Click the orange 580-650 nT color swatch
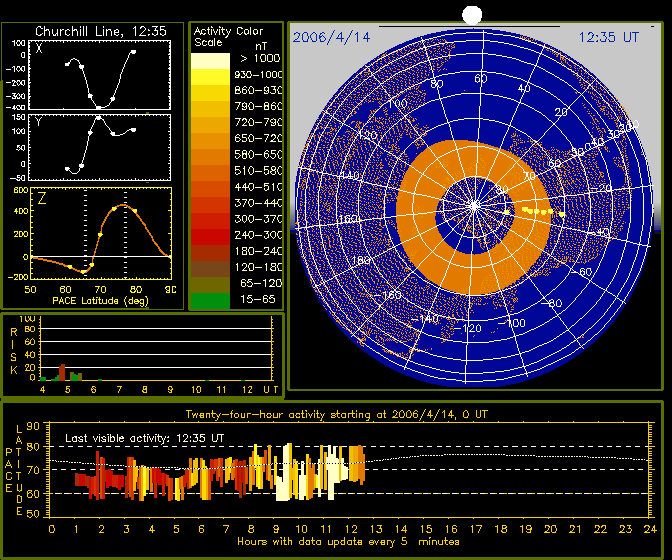Image resolution: width=672 pixels, height=560 pixels. tap(210, 157)
